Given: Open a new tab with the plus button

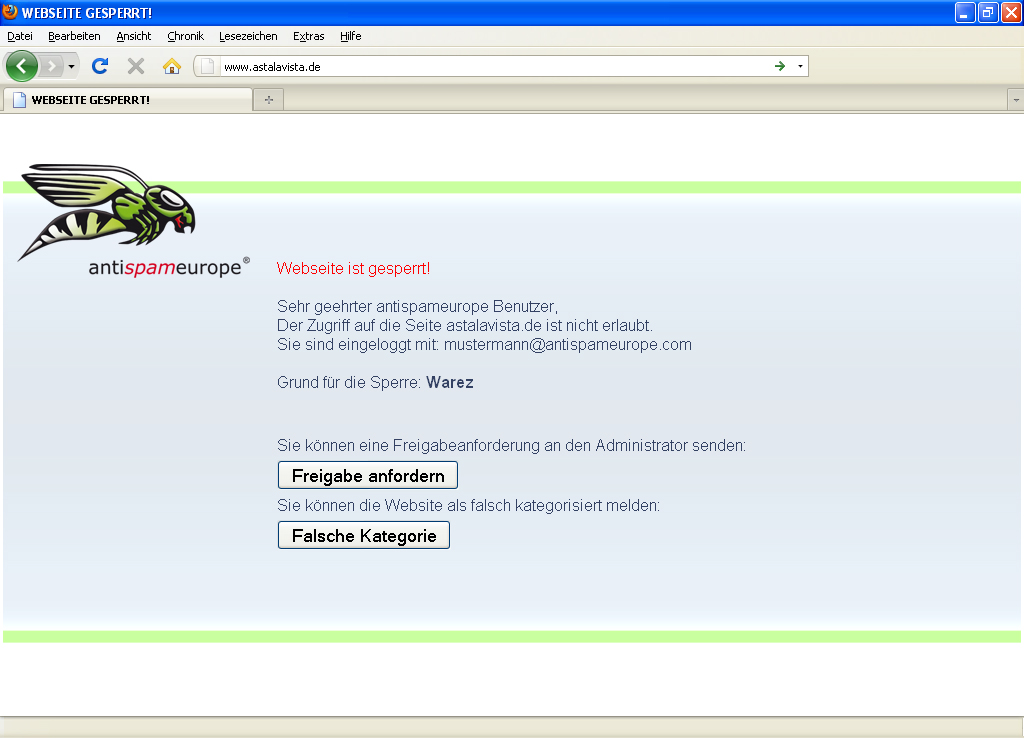Looking at the screenshot, I should pyautogui.click(x=268, y=100).
